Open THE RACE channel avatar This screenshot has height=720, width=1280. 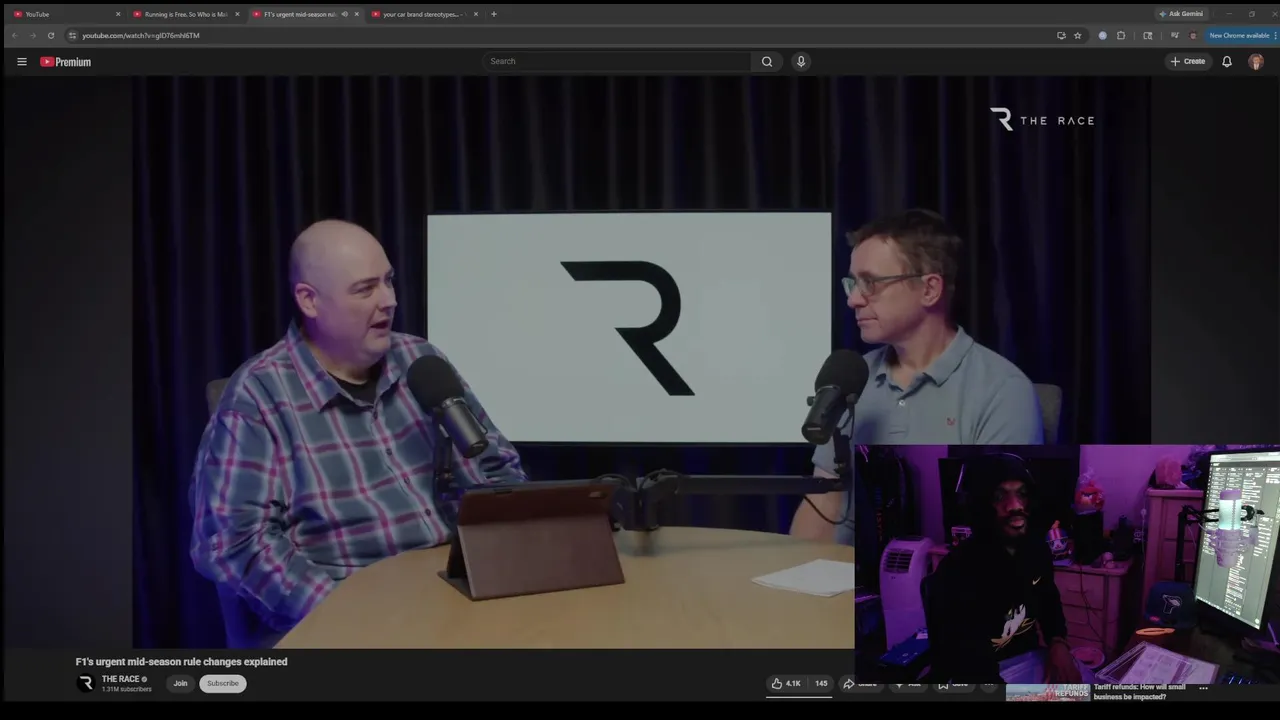coord(86,683)
